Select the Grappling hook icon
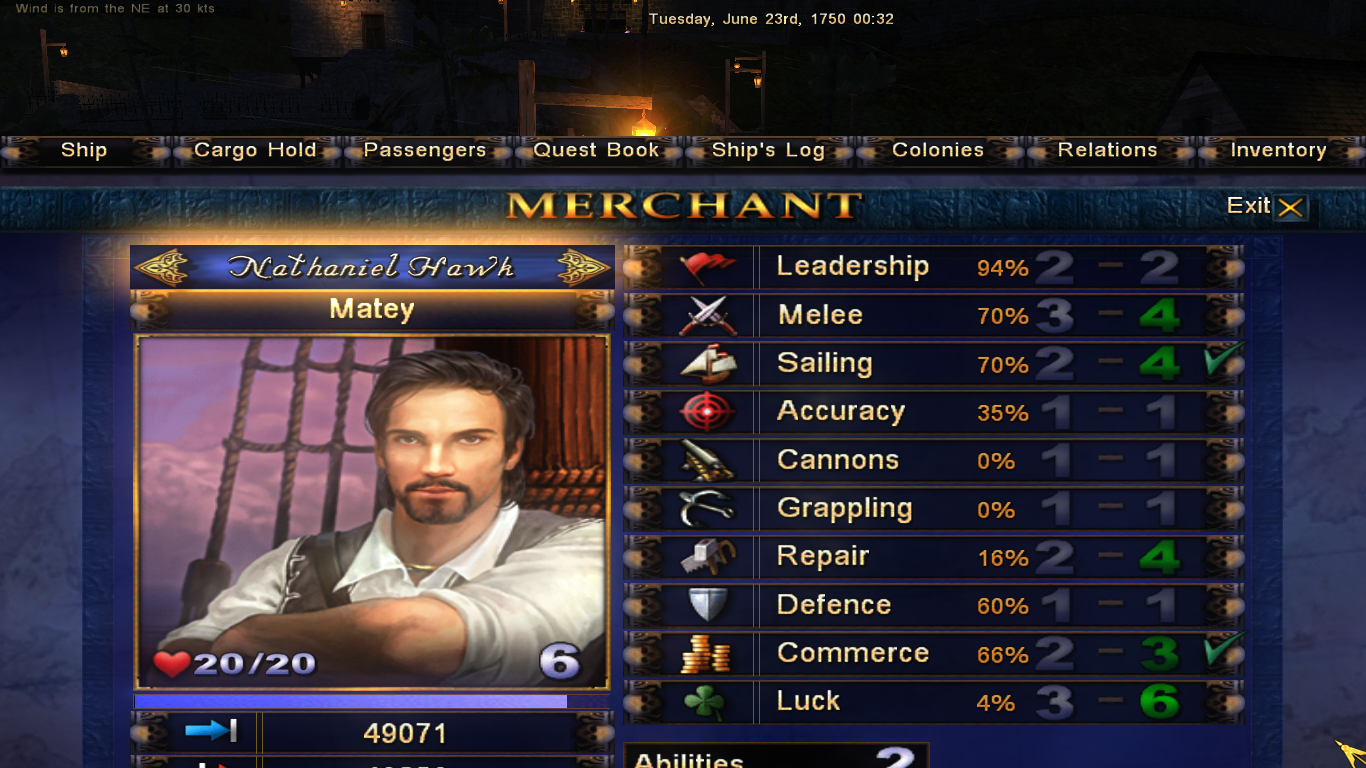1366x768 pixels. click(707, 509)
